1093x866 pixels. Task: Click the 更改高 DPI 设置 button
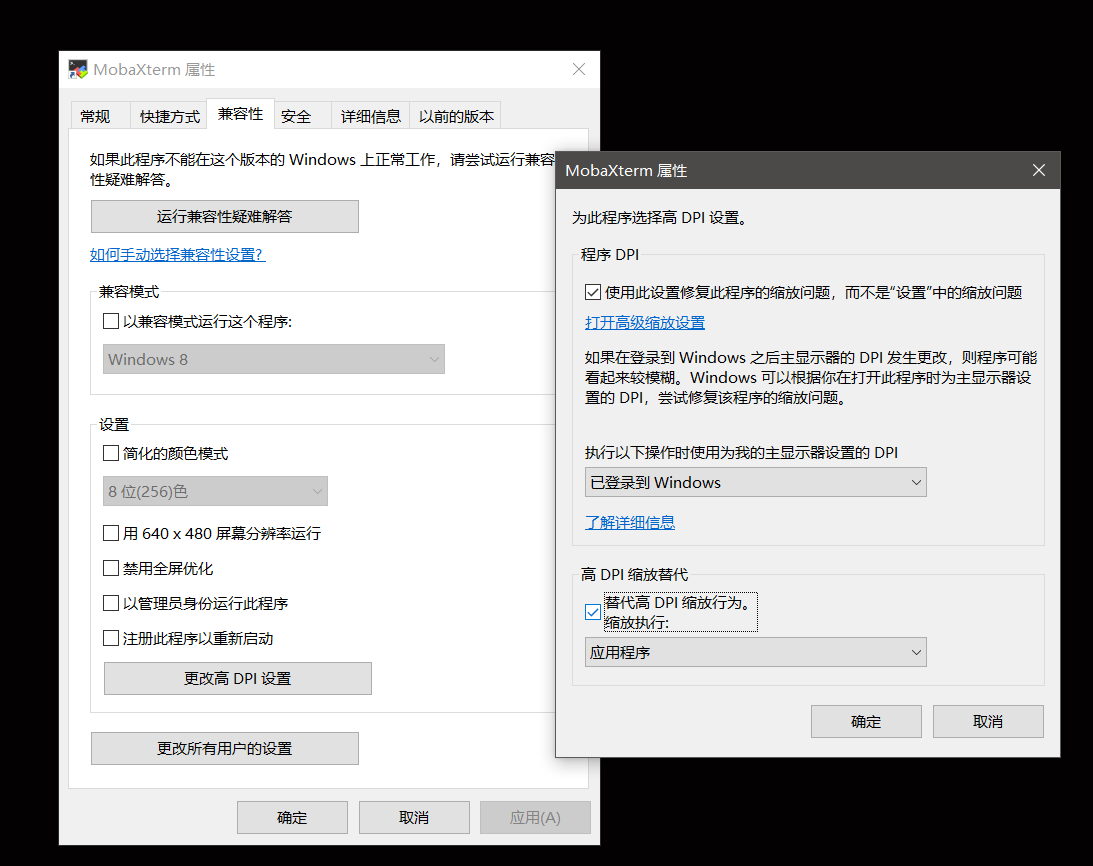[x=238, y=678]
